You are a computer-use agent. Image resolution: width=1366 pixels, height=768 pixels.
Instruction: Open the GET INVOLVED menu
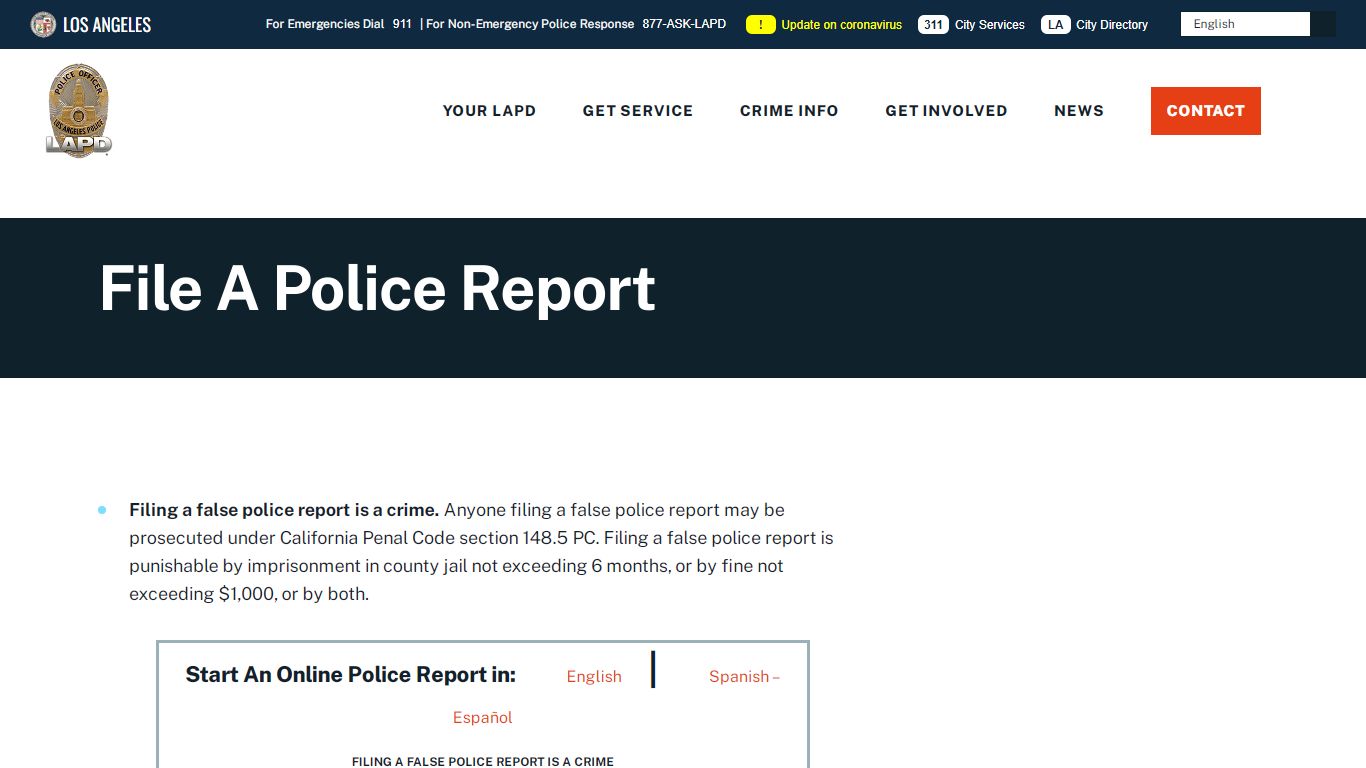pos(946,111)
